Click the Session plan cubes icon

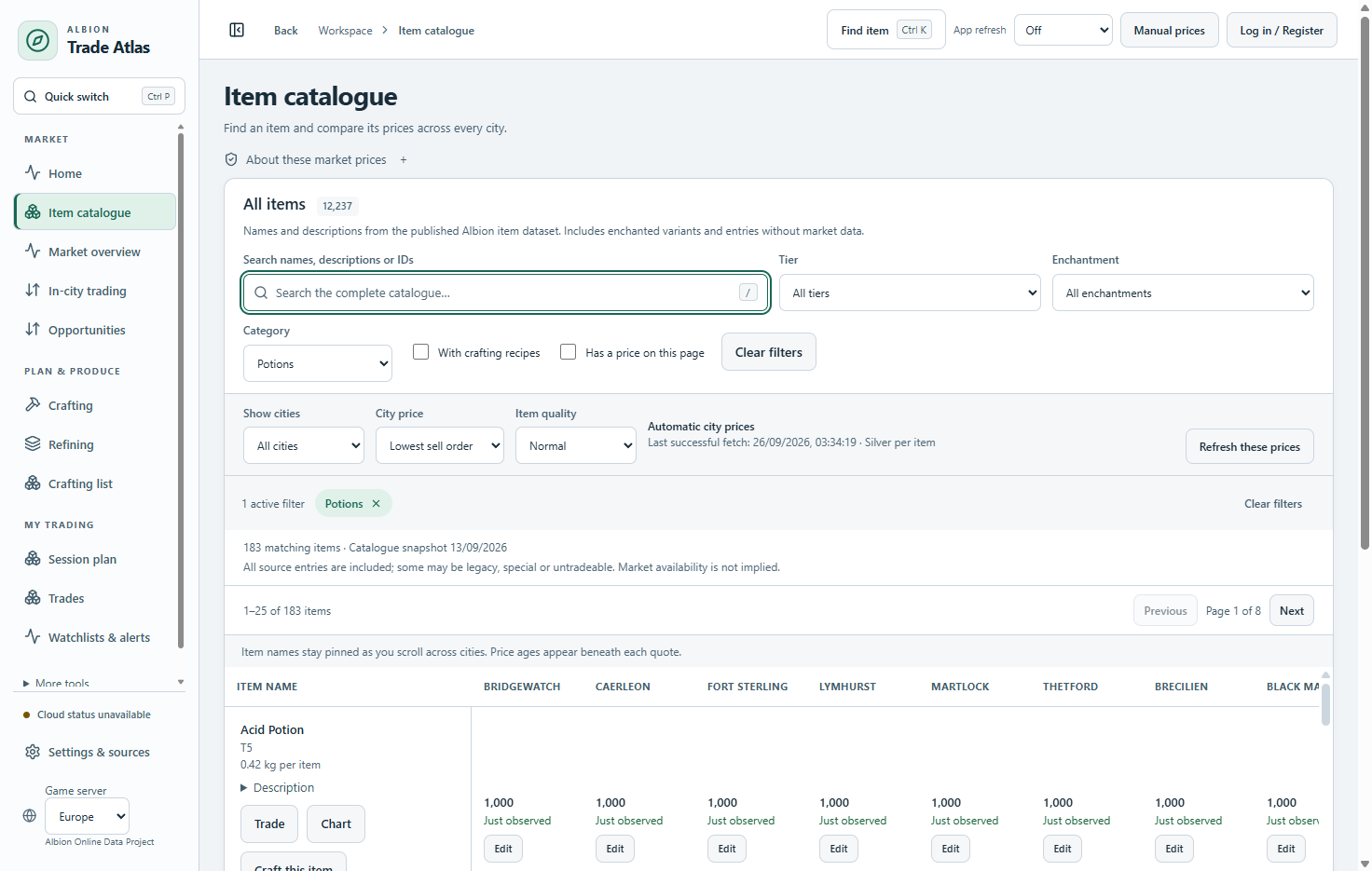pos(33,558)
